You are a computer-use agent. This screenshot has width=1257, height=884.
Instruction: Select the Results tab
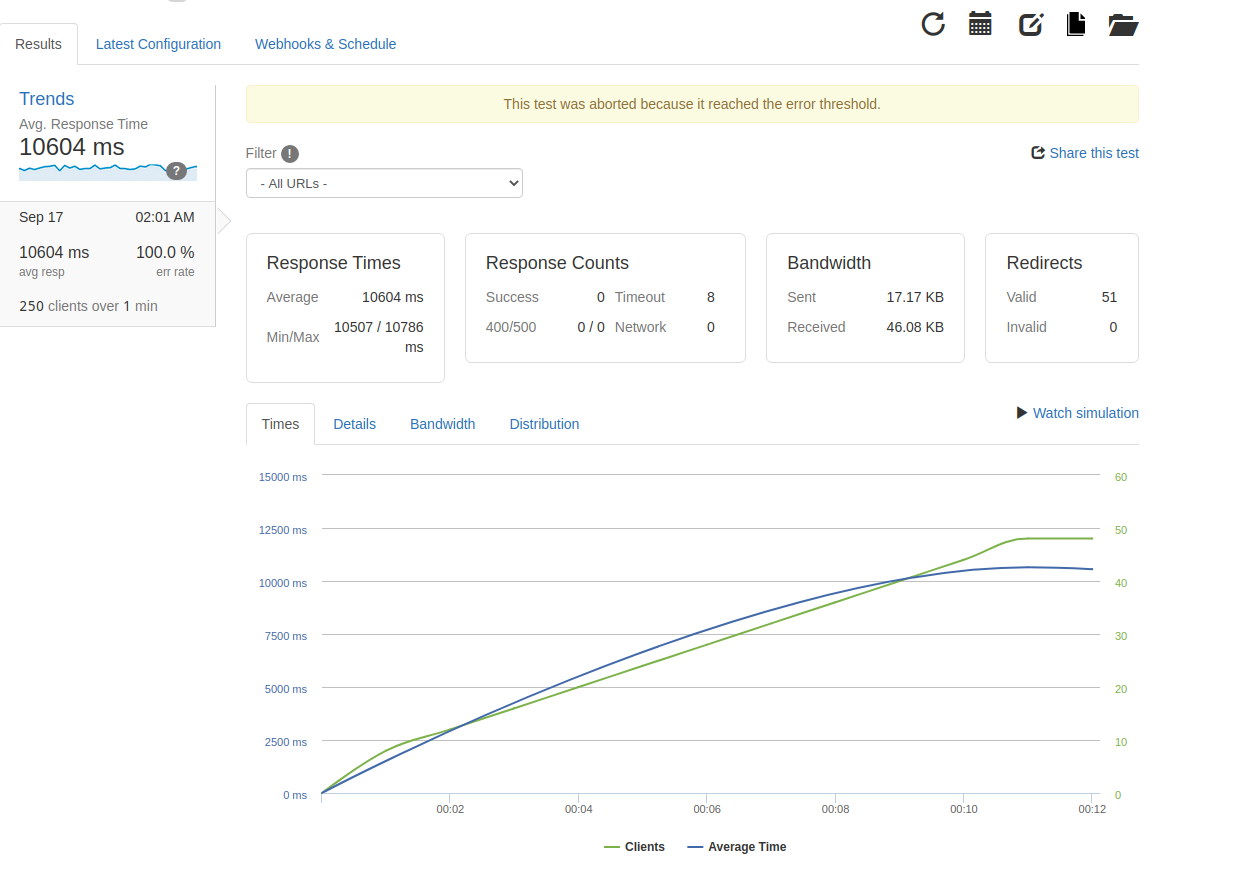pyautogui.click(x=39, y=44)
